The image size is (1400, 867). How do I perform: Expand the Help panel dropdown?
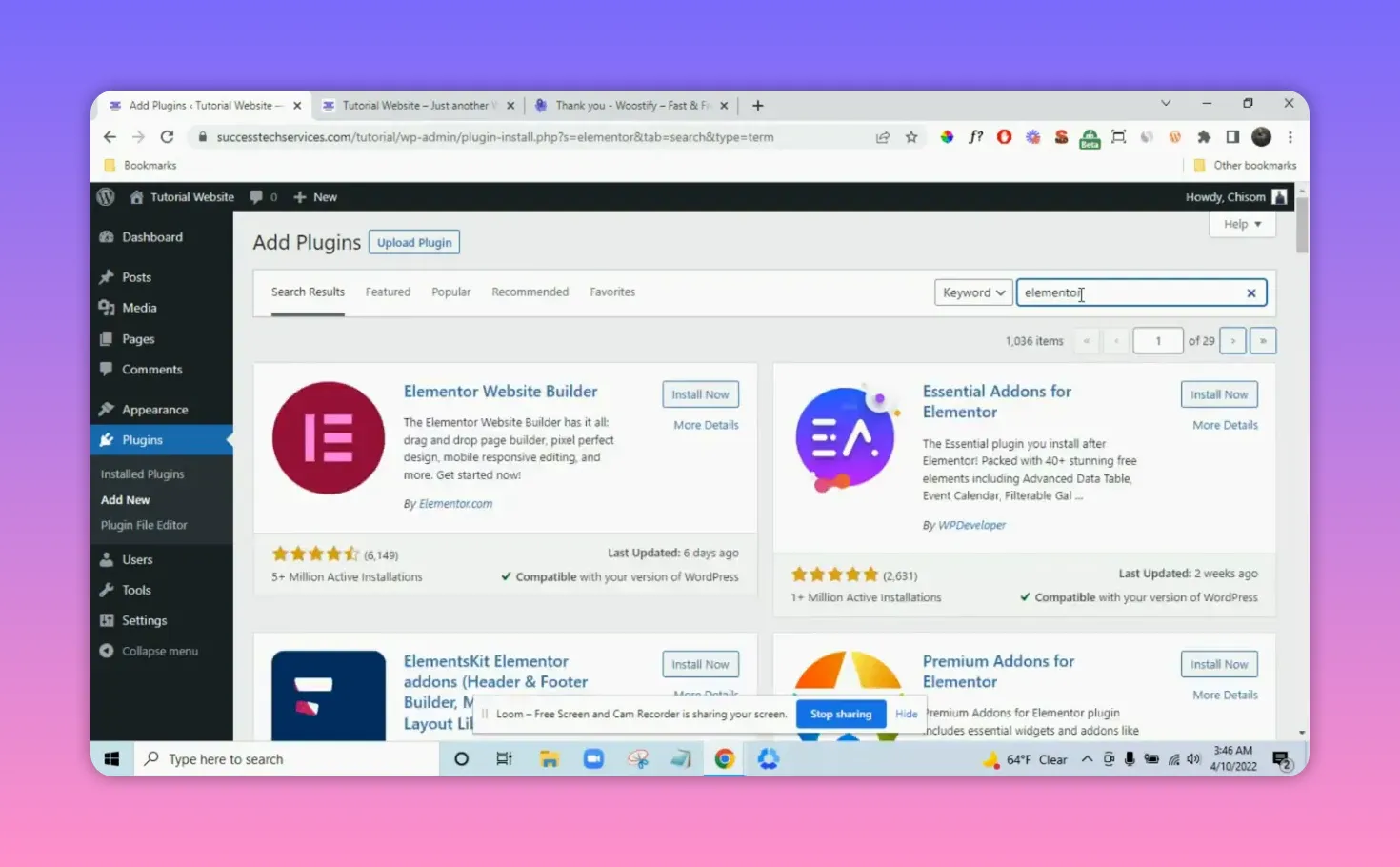click(x=1241, y=223)
